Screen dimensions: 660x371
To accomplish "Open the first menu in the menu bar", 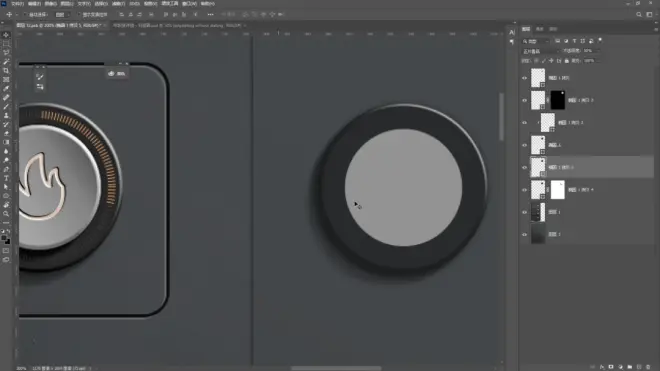I will tap(17, 4).
